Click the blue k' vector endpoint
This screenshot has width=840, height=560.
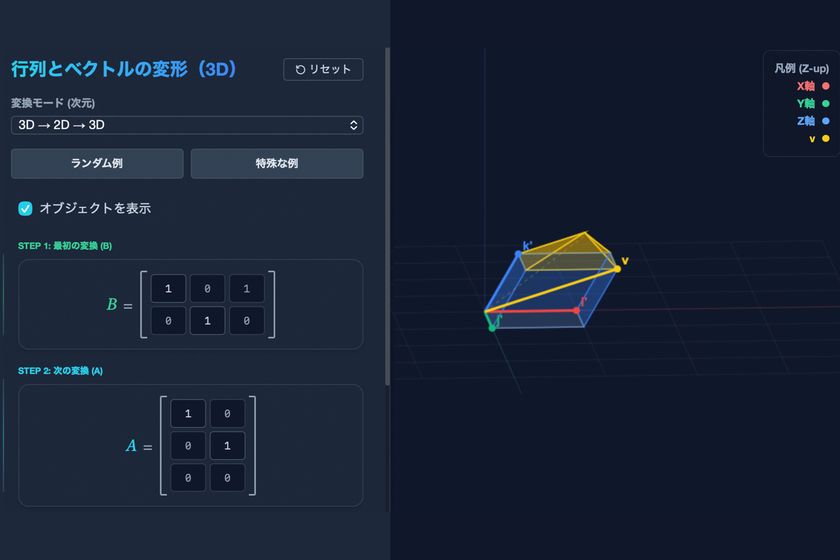tap(518, 254)
